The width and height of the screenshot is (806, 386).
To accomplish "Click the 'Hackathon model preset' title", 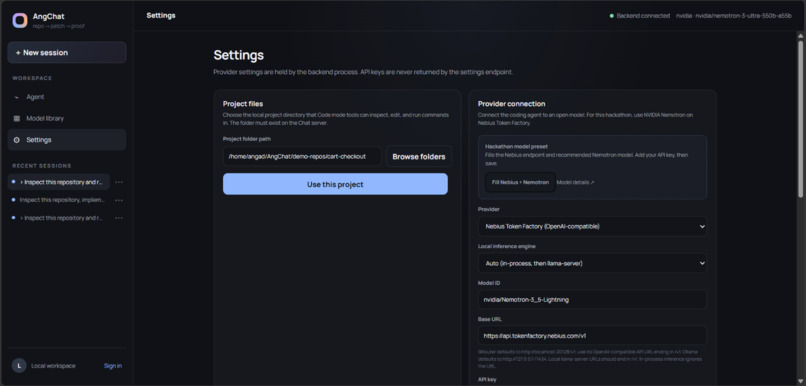I will 516,146.
